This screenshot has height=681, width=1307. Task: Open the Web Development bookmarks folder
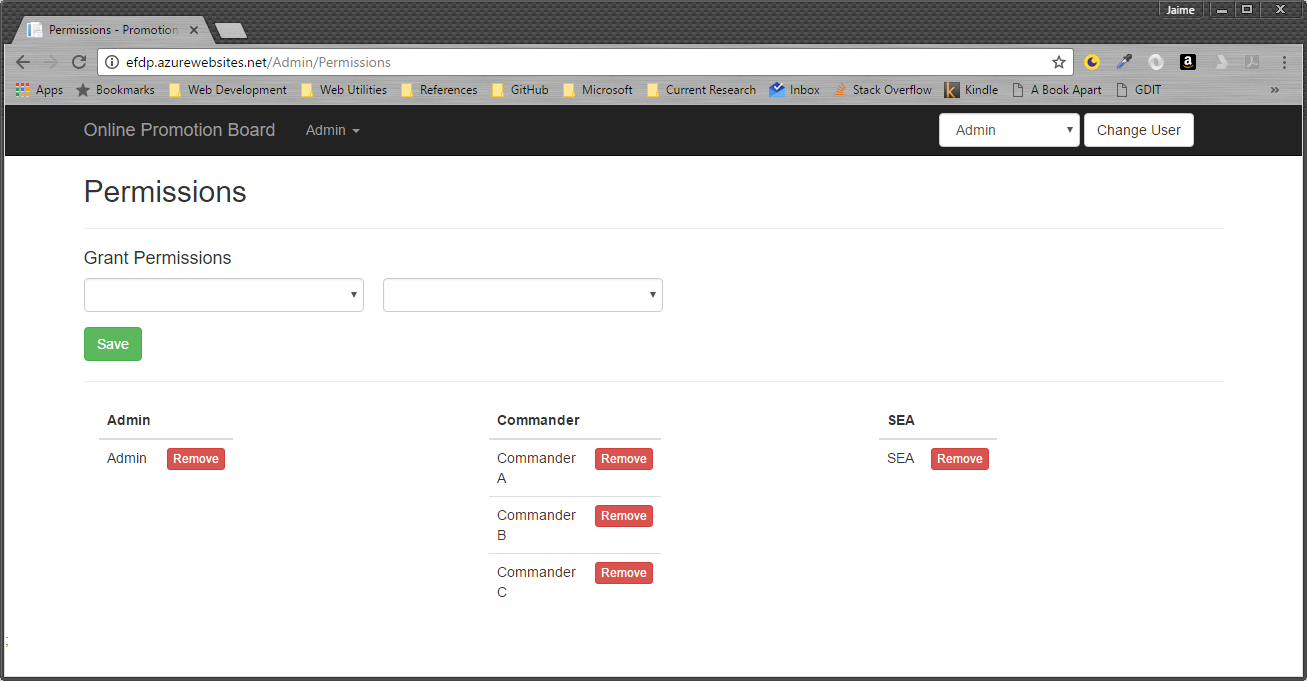click(228, 90)
